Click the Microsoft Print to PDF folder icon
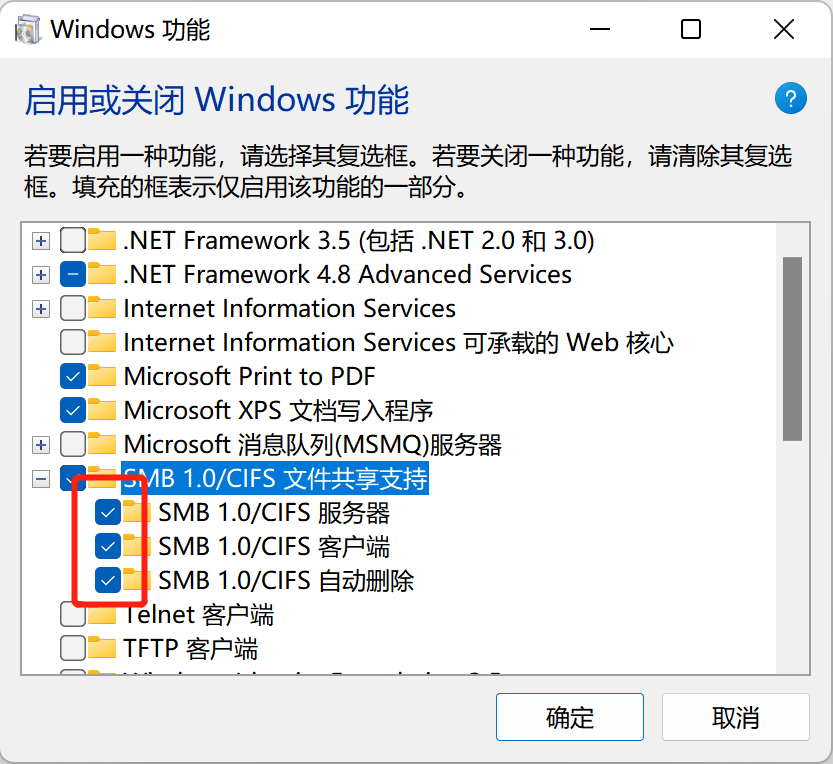Viewport: 833px width, 764px height. [x=102, y=377]
